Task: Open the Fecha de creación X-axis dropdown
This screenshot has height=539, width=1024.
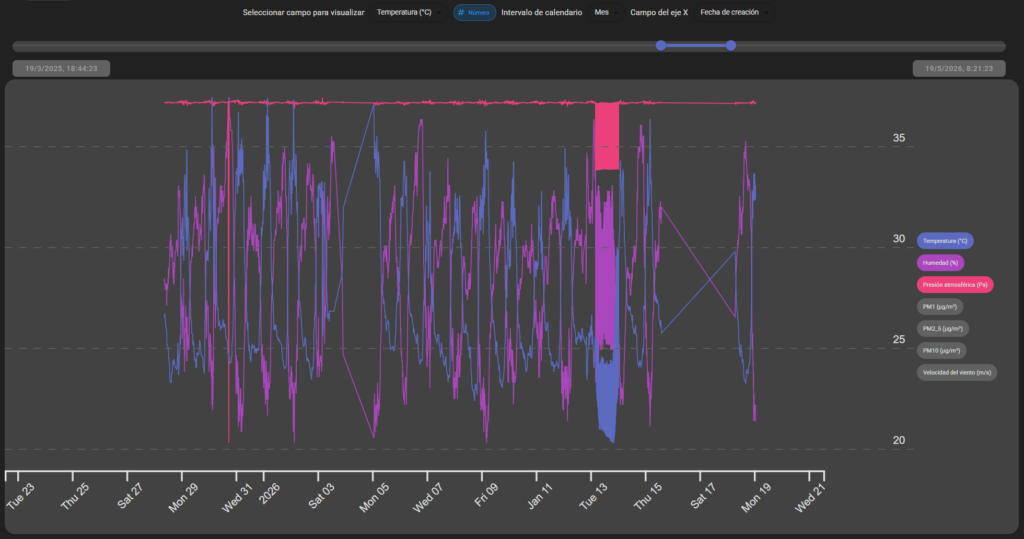Action: (x=734, y=12)
